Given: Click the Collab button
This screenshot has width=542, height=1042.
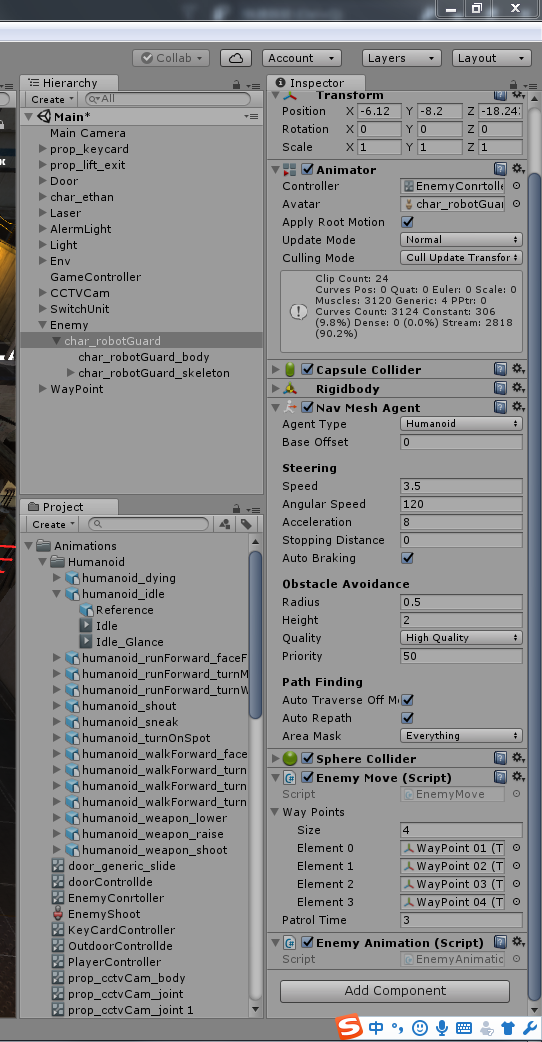Looking at the screenshot, I should pos(171,58).
